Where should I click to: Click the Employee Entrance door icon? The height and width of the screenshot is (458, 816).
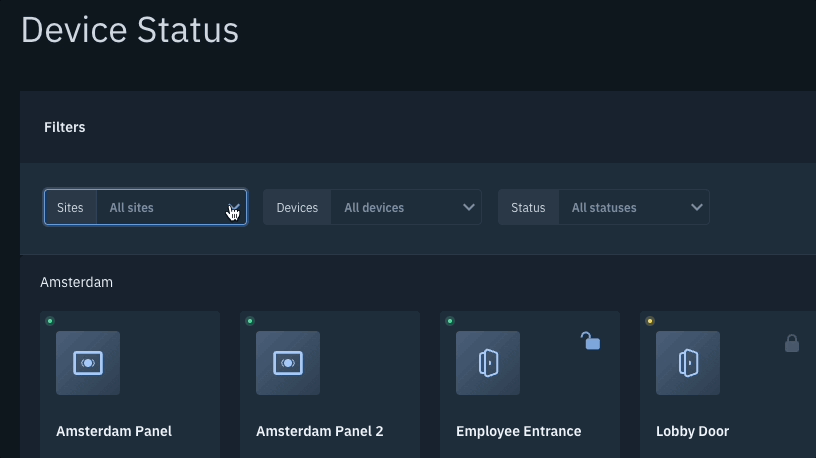[x=488, y=363]
